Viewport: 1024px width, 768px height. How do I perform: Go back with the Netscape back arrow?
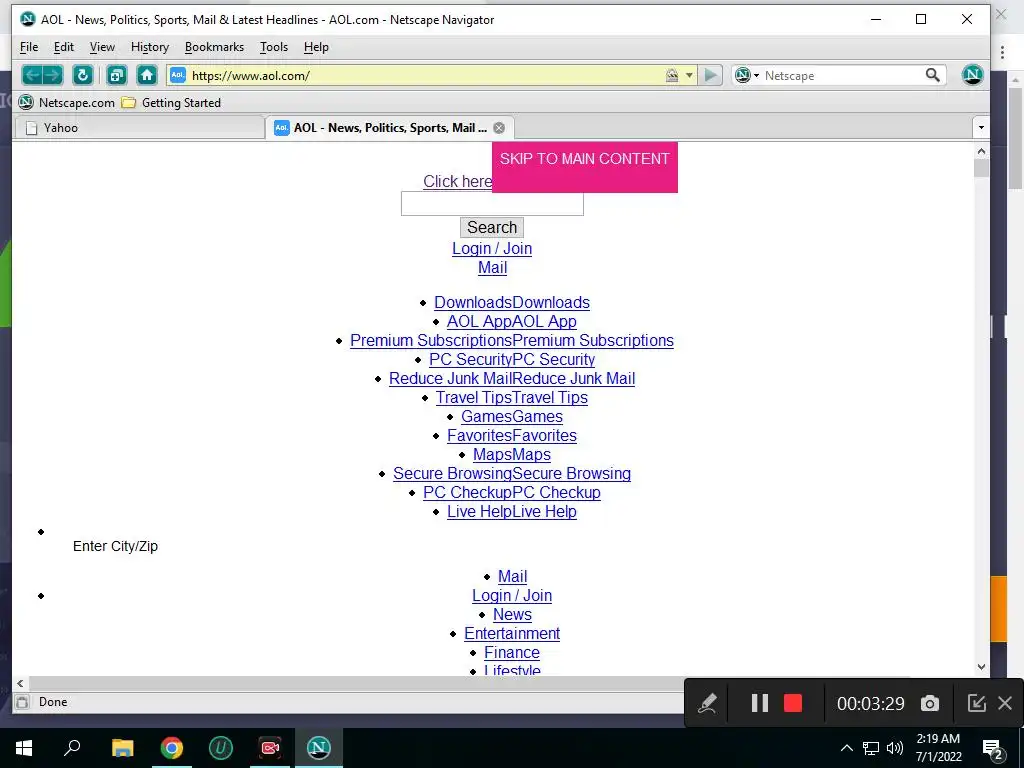[32, 75]
